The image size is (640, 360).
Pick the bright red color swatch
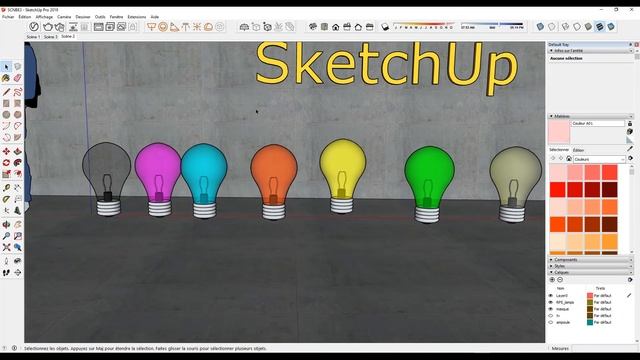[558, 190]
